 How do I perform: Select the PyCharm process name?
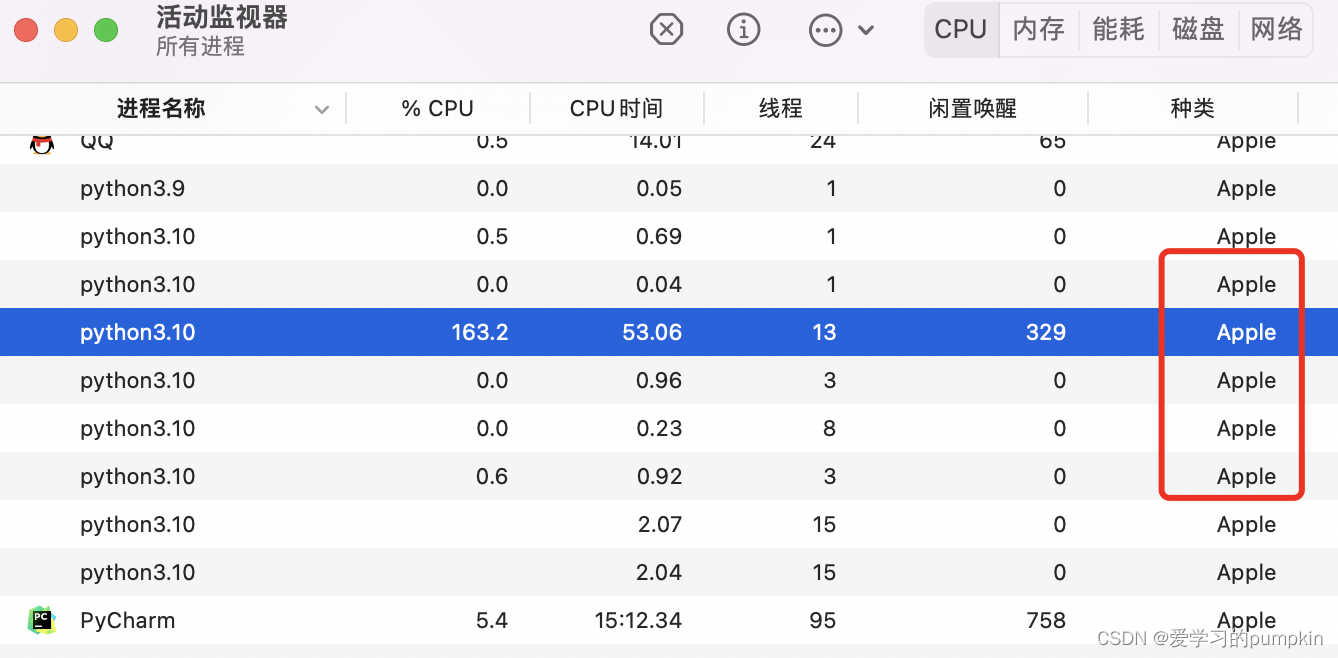[128, 621]
